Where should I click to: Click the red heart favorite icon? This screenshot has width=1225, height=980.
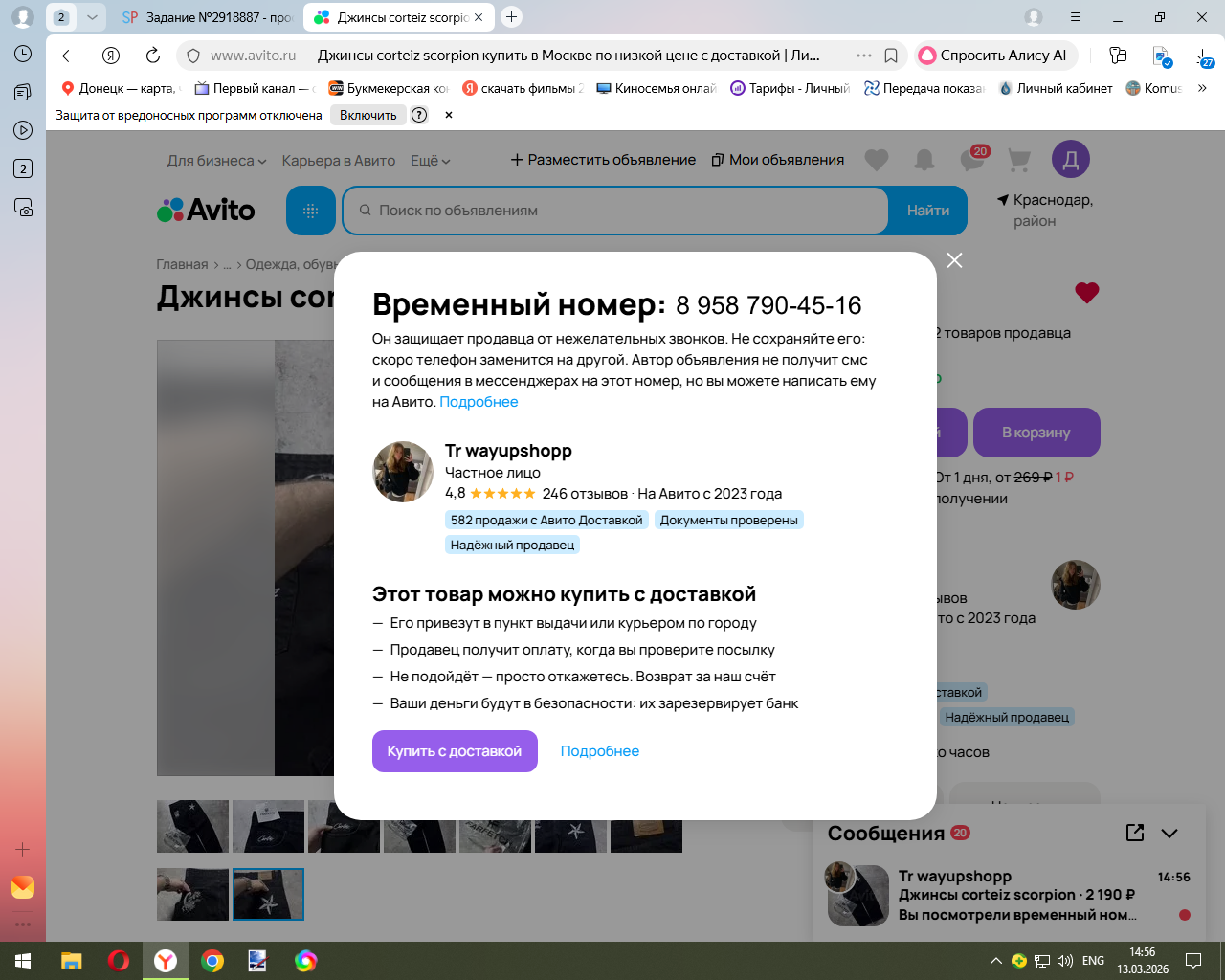click(x=1086, y=293)
